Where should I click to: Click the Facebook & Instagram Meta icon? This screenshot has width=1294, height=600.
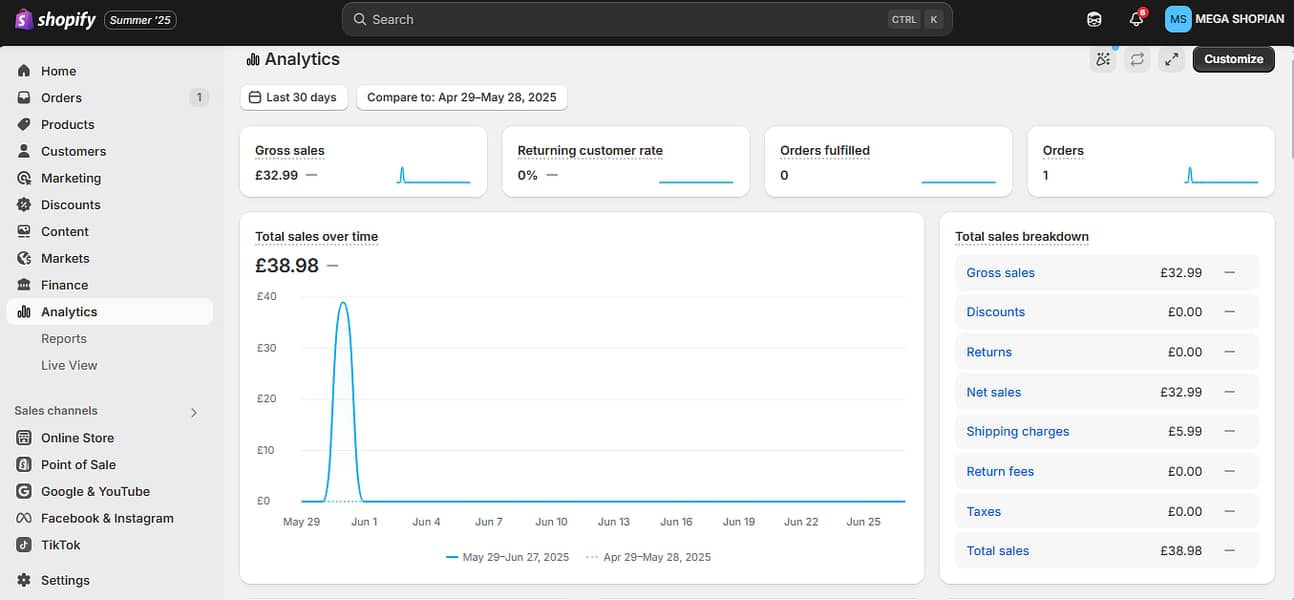[x=24, y=518]
